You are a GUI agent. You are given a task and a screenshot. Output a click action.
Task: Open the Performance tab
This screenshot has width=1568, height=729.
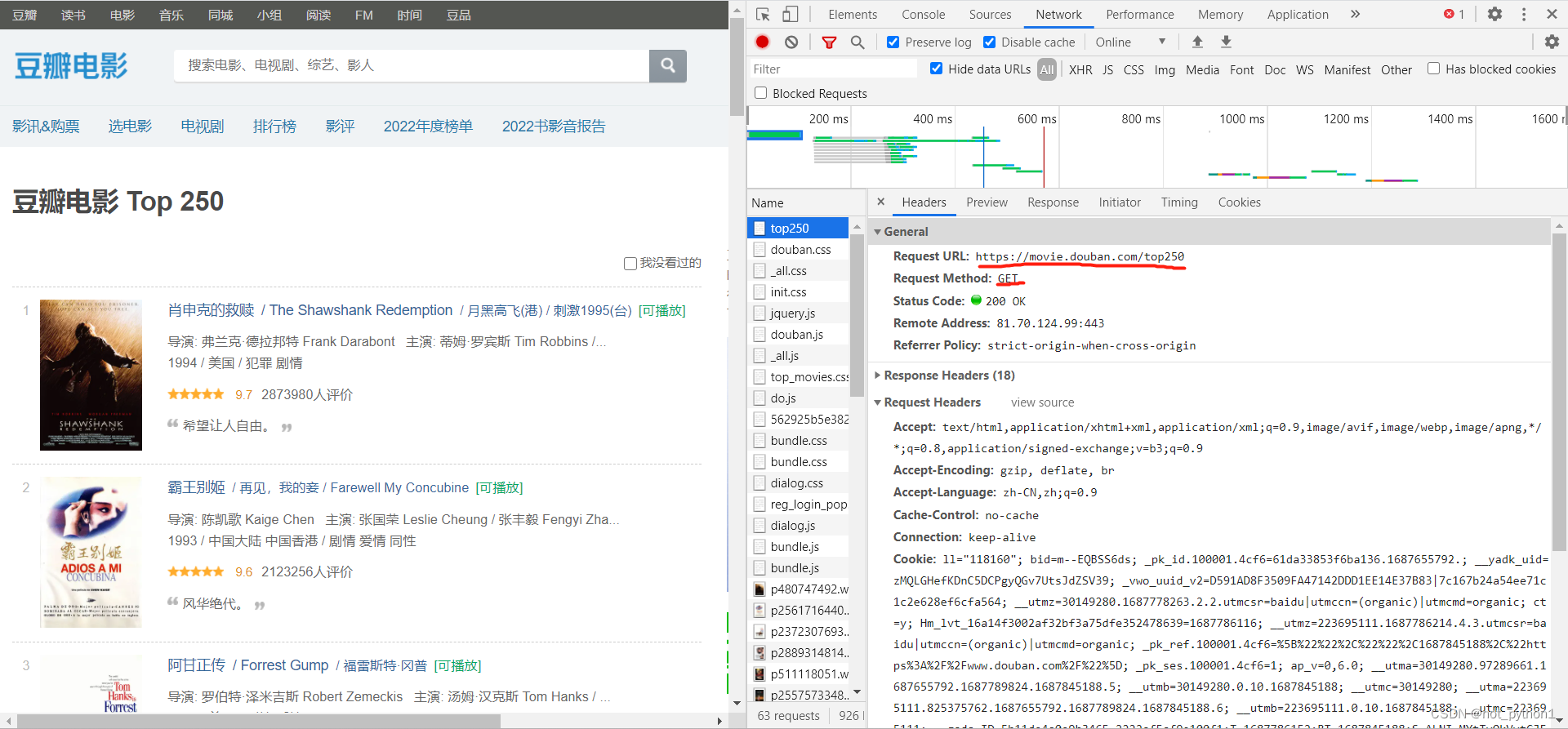[x=1140, y=14]
